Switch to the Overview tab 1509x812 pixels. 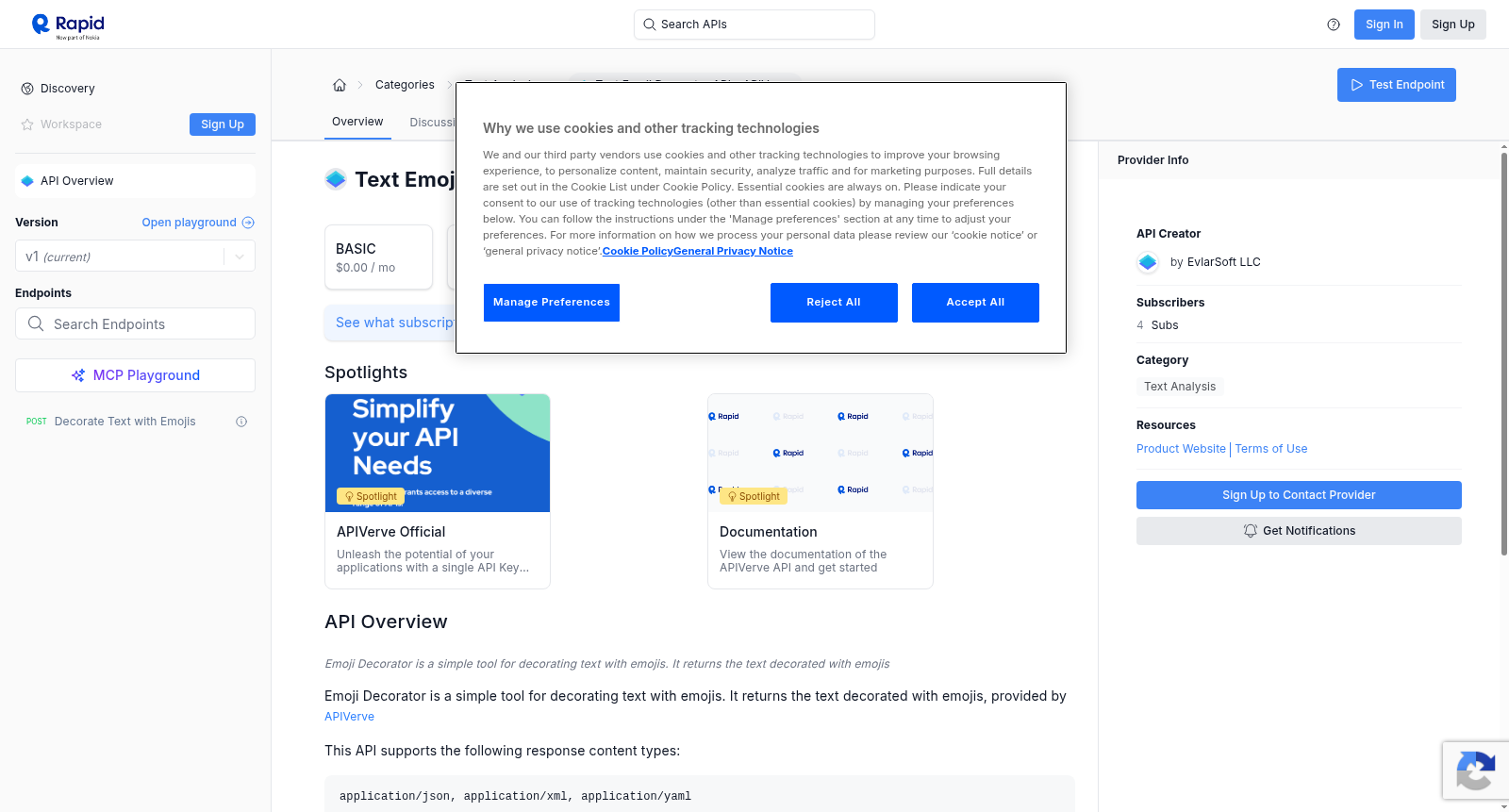click(x=357, y=122)
